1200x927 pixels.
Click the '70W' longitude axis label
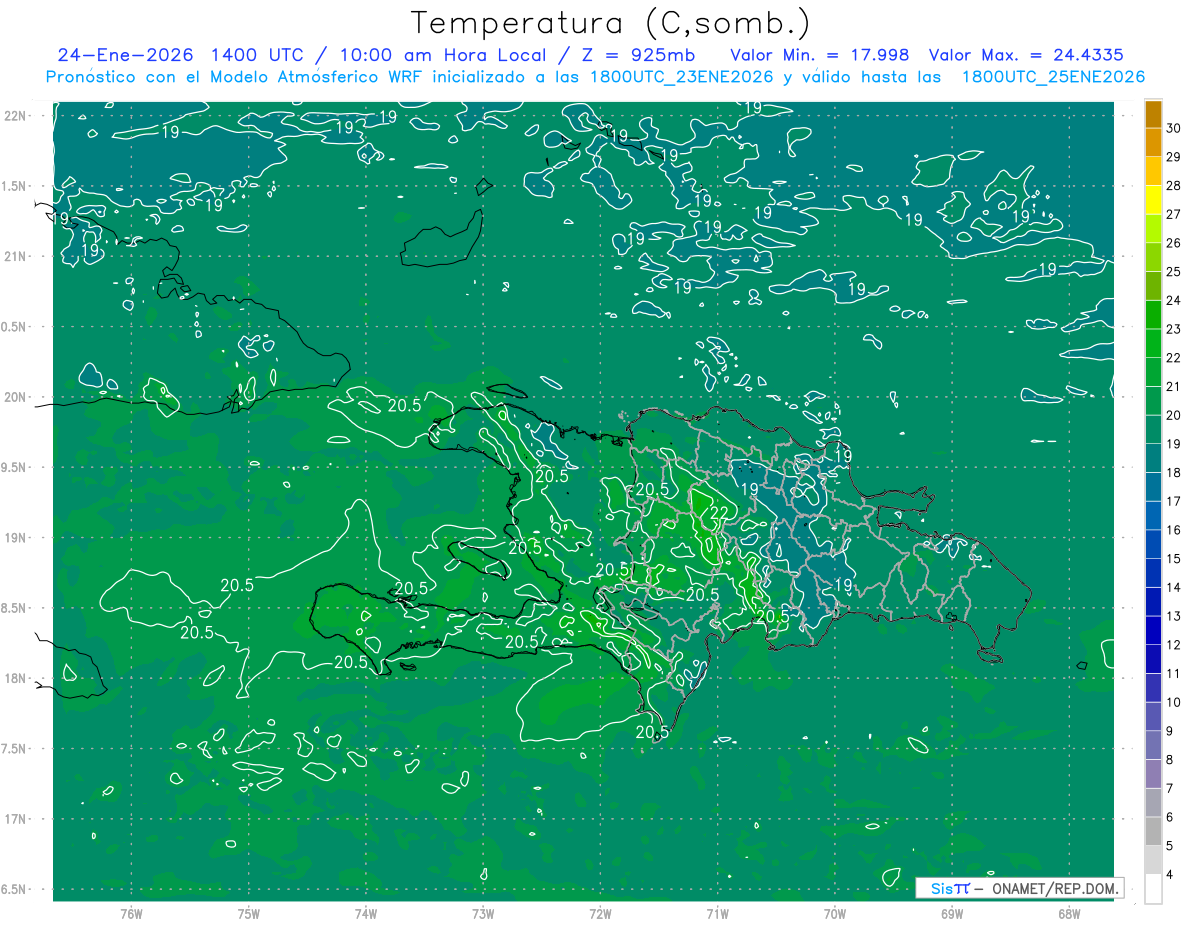835,914
